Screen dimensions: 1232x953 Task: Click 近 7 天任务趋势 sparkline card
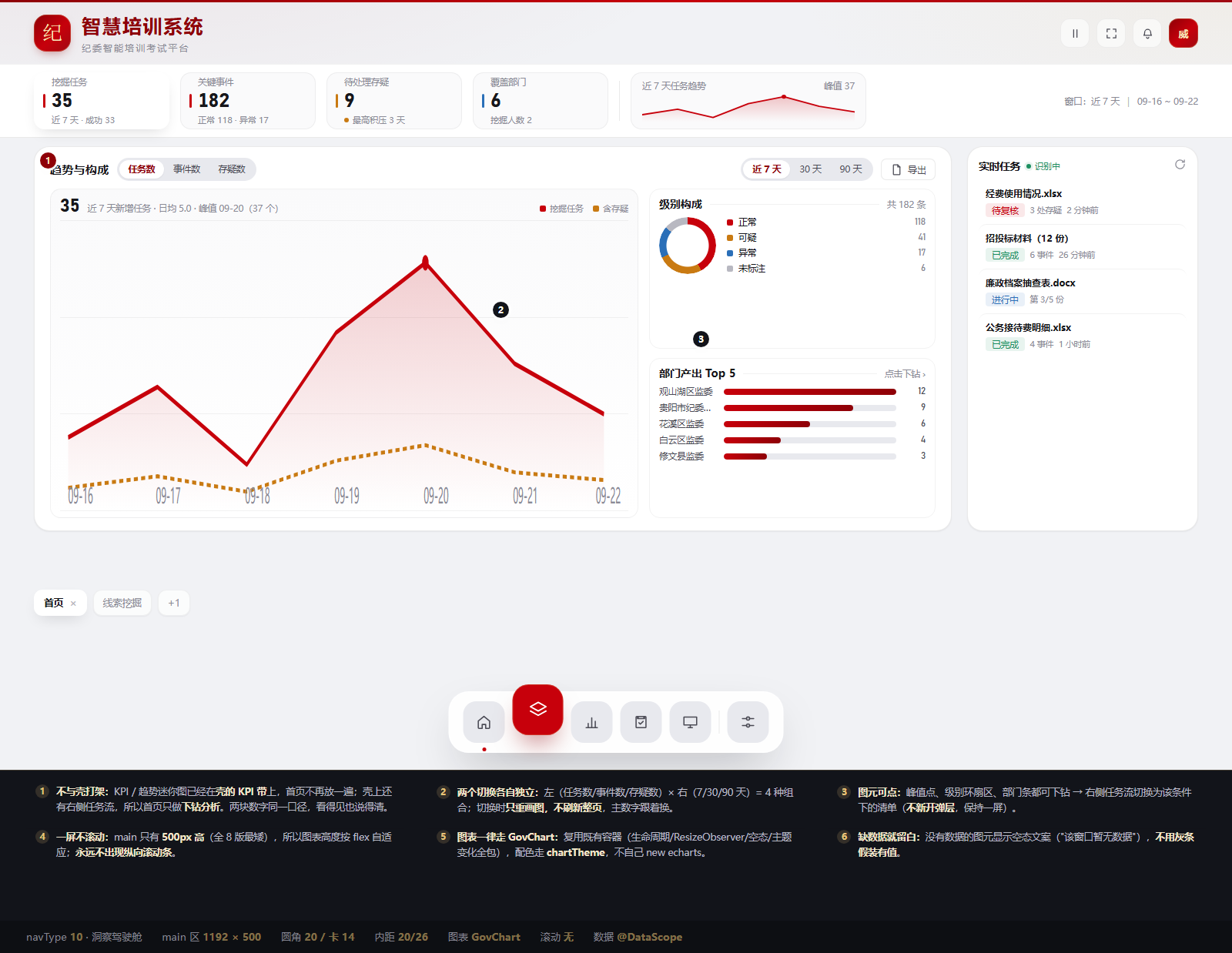pyautogui.click(x=748, y=101)
